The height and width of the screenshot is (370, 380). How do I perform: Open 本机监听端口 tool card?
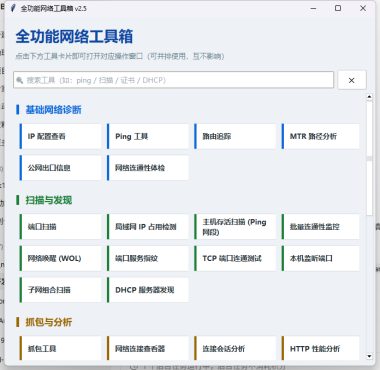coord(321,258)
